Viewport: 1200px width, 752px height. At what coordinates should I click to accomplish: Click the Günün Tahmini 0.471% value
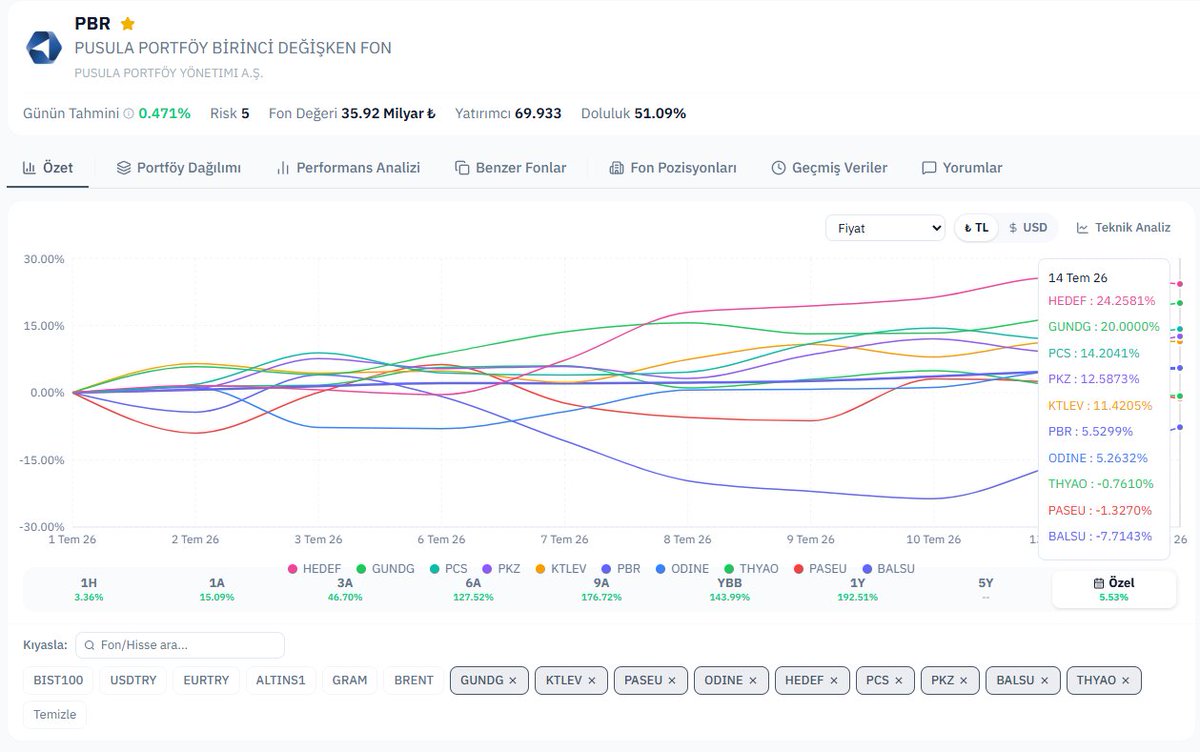tap(165, 114)
